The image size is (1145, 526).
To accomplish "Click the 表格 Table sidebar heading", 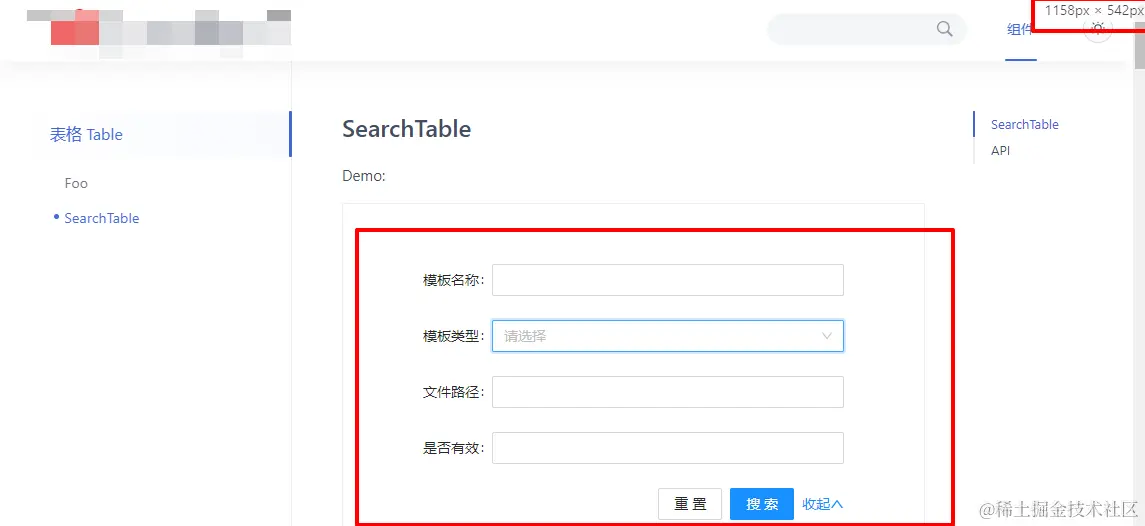I will (86, 134).
